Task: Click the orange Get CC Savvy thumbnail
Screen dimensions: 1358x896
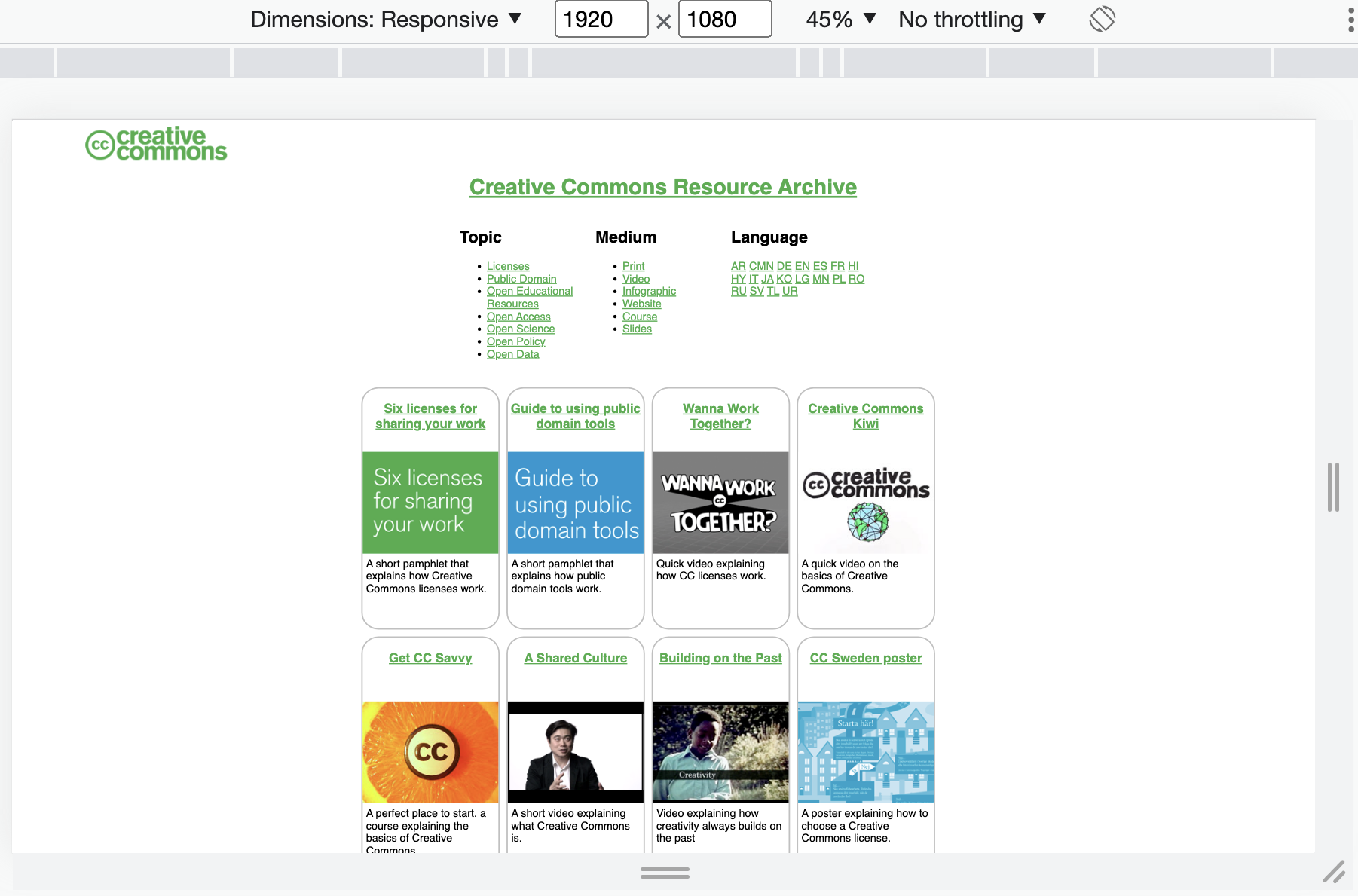Action: [x=430, y=752]
